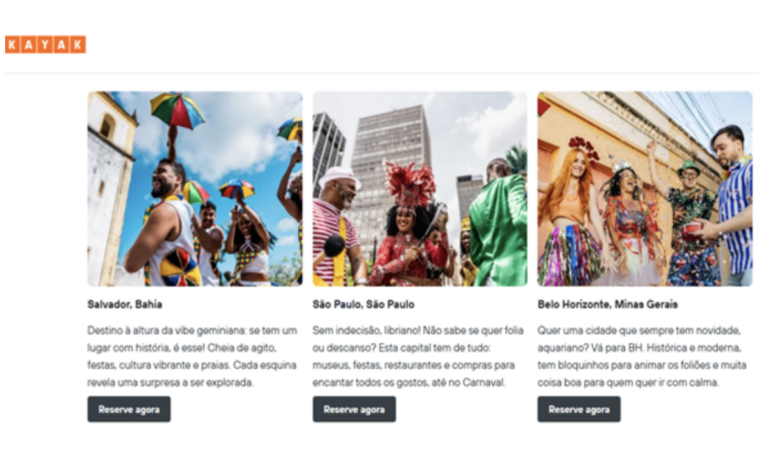Click the geminiana description text for Salvador
768x470 pixels.
pos(192,356)
